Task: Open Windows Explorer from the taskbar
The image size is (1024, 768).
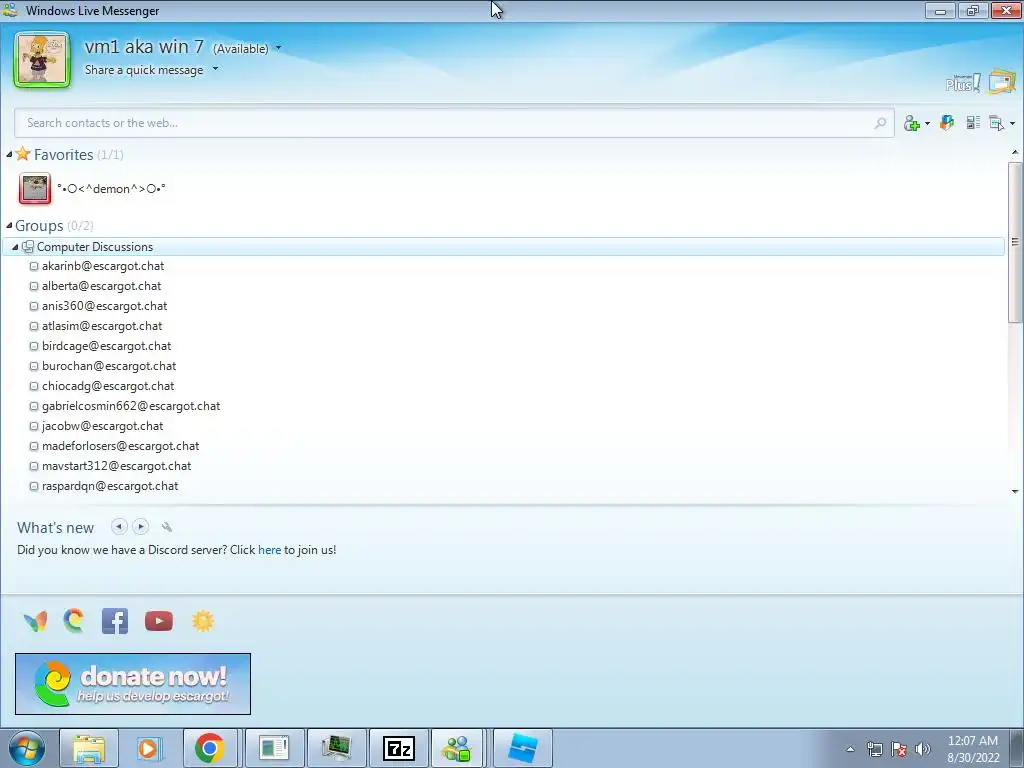Action: point(89,748)
